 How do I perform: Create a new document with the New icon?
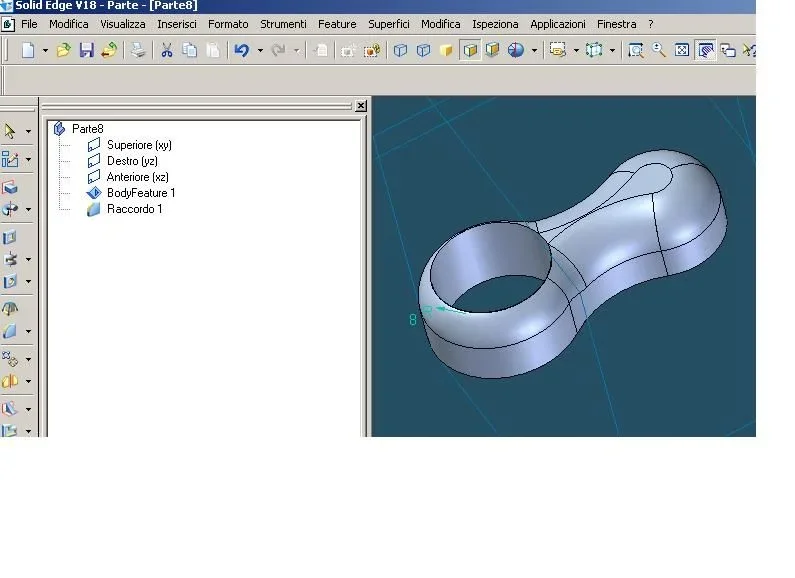click(x=28, y=50)
